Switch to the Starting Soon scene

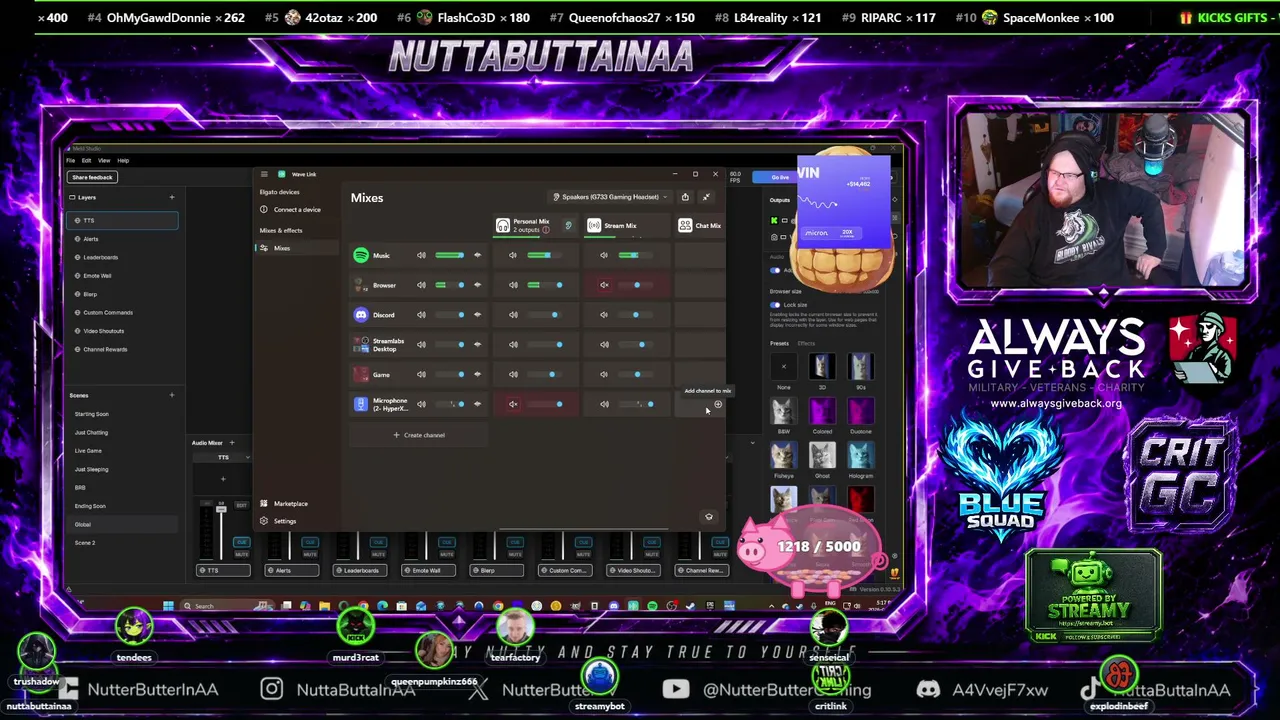coord(122,414)
